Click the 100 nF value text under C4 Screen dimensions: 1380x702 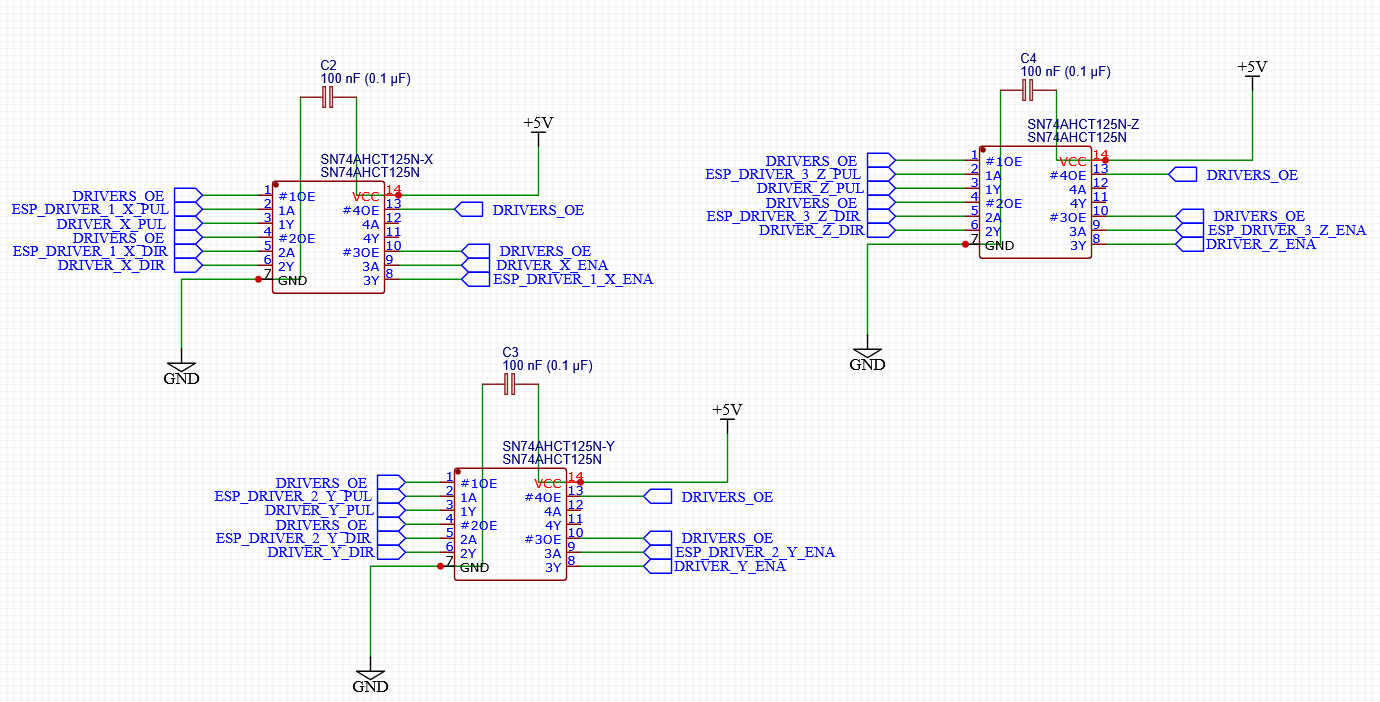1065,72
